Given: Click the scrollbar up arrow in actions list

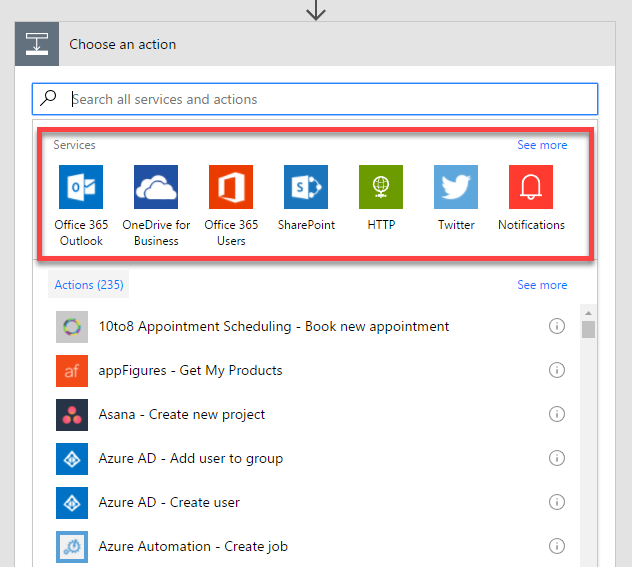Looking at the screenshot, I should [x=588, y=313].
